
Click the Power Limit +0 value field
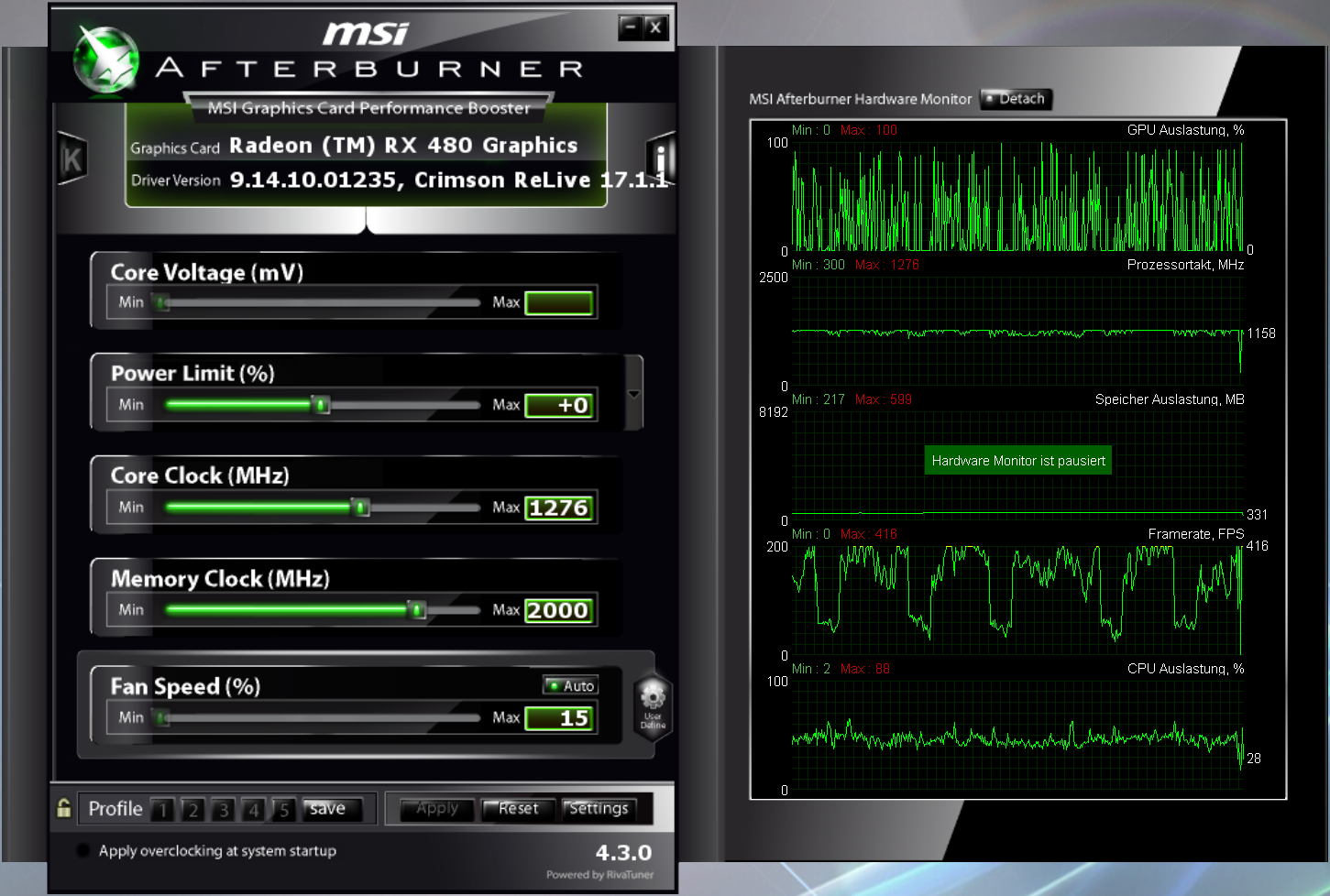coord(558,405)
